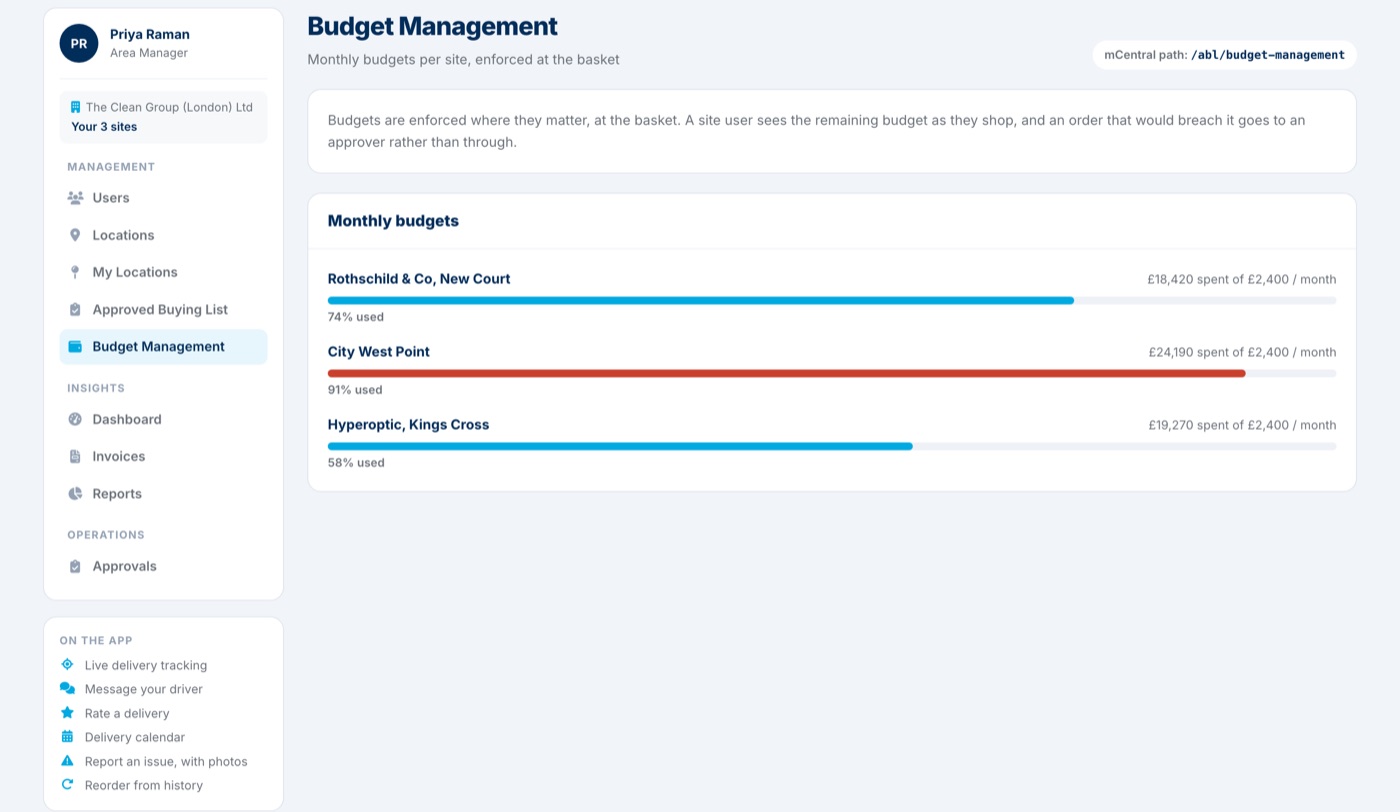
Task: Click the PR profile avatar
Action: [x=79, y=44]
